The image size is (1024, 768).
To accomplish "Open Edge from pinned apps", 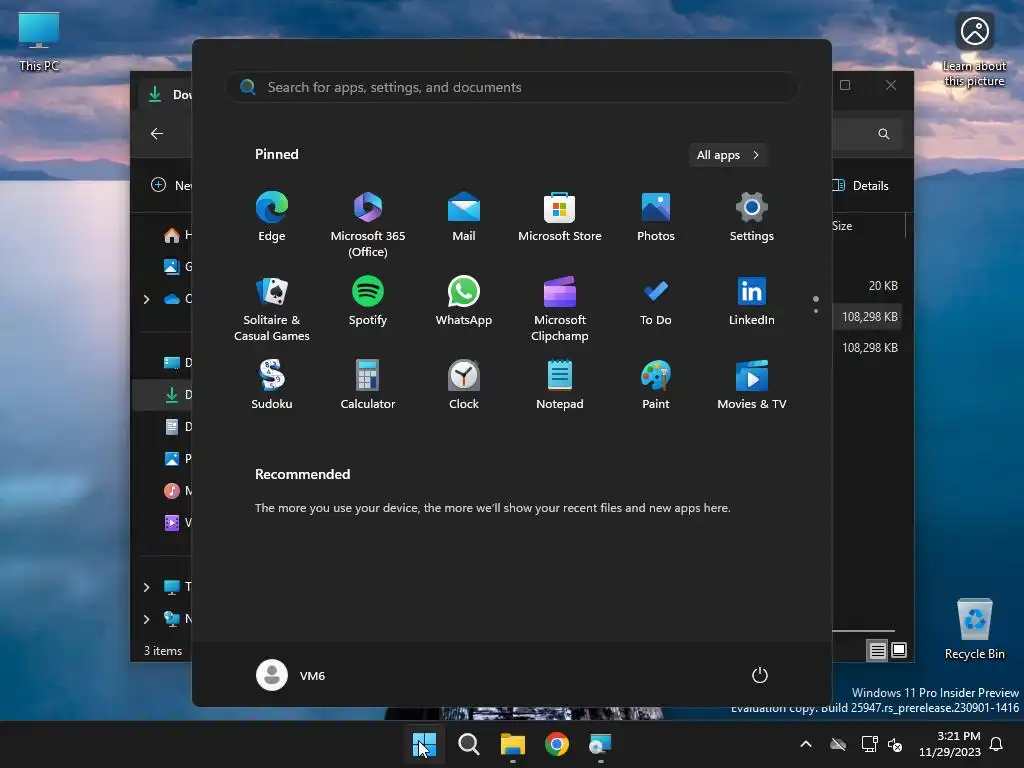I will click(x=272, y=217).
